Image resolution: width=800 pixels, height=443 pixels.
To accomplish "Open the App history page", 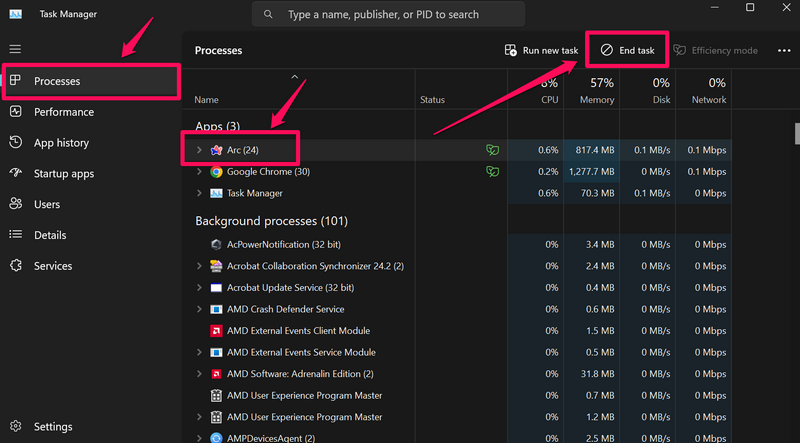I will 61,143.
